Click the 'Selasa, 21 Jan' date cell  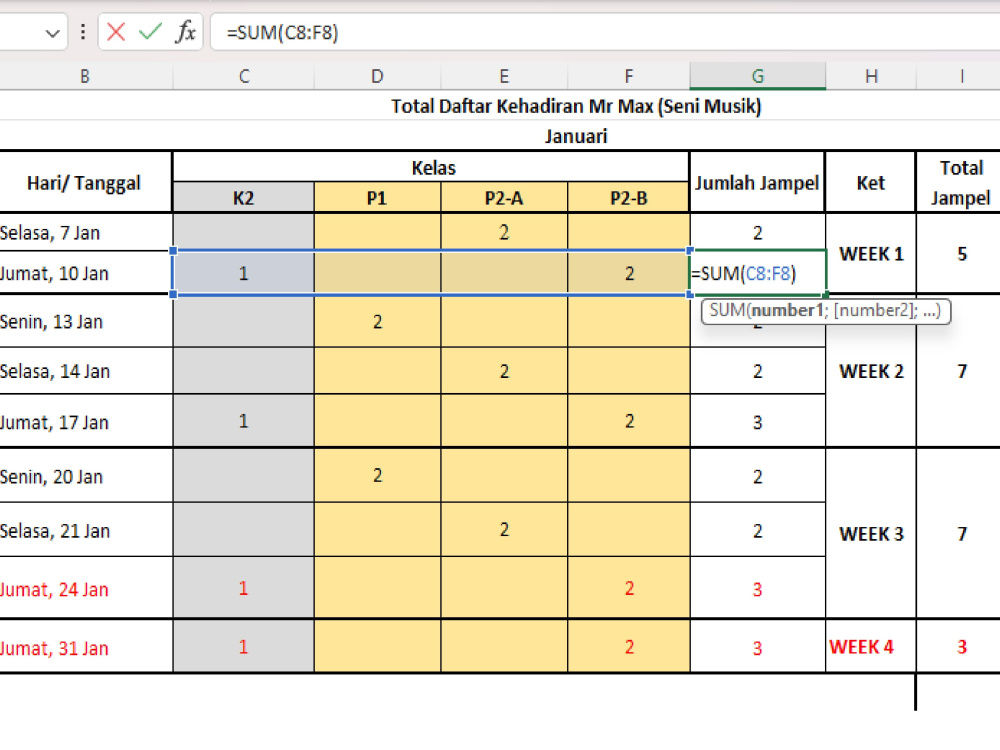(85, 530)
